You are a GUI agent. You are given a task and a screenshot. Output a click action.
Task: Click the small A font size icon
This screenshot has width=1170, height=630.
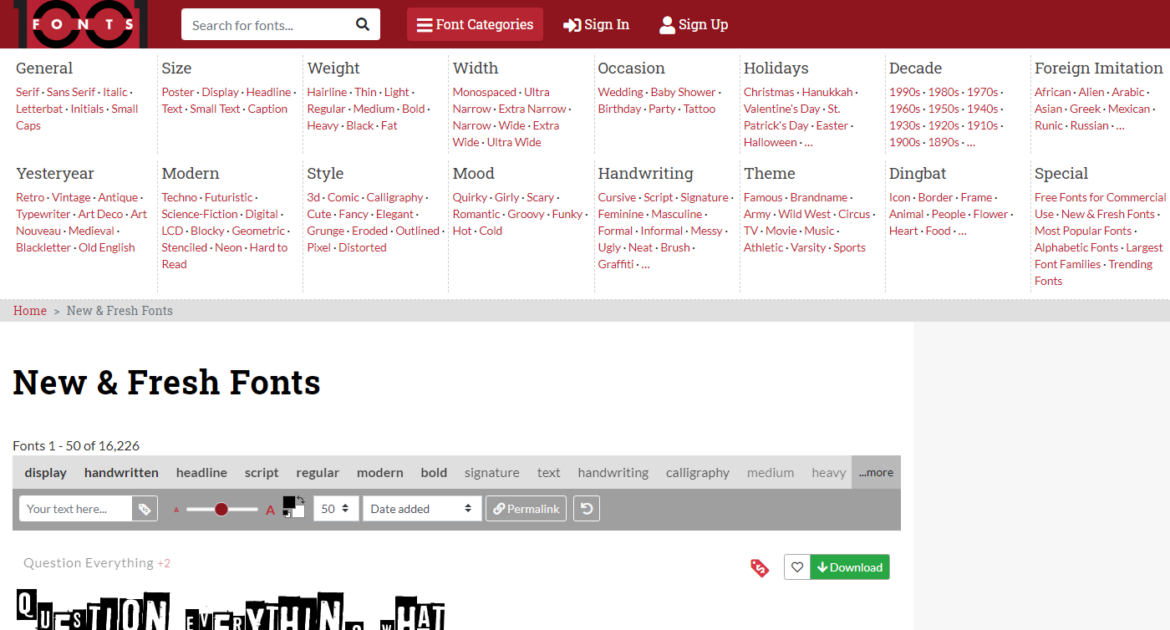coord(176,511)
